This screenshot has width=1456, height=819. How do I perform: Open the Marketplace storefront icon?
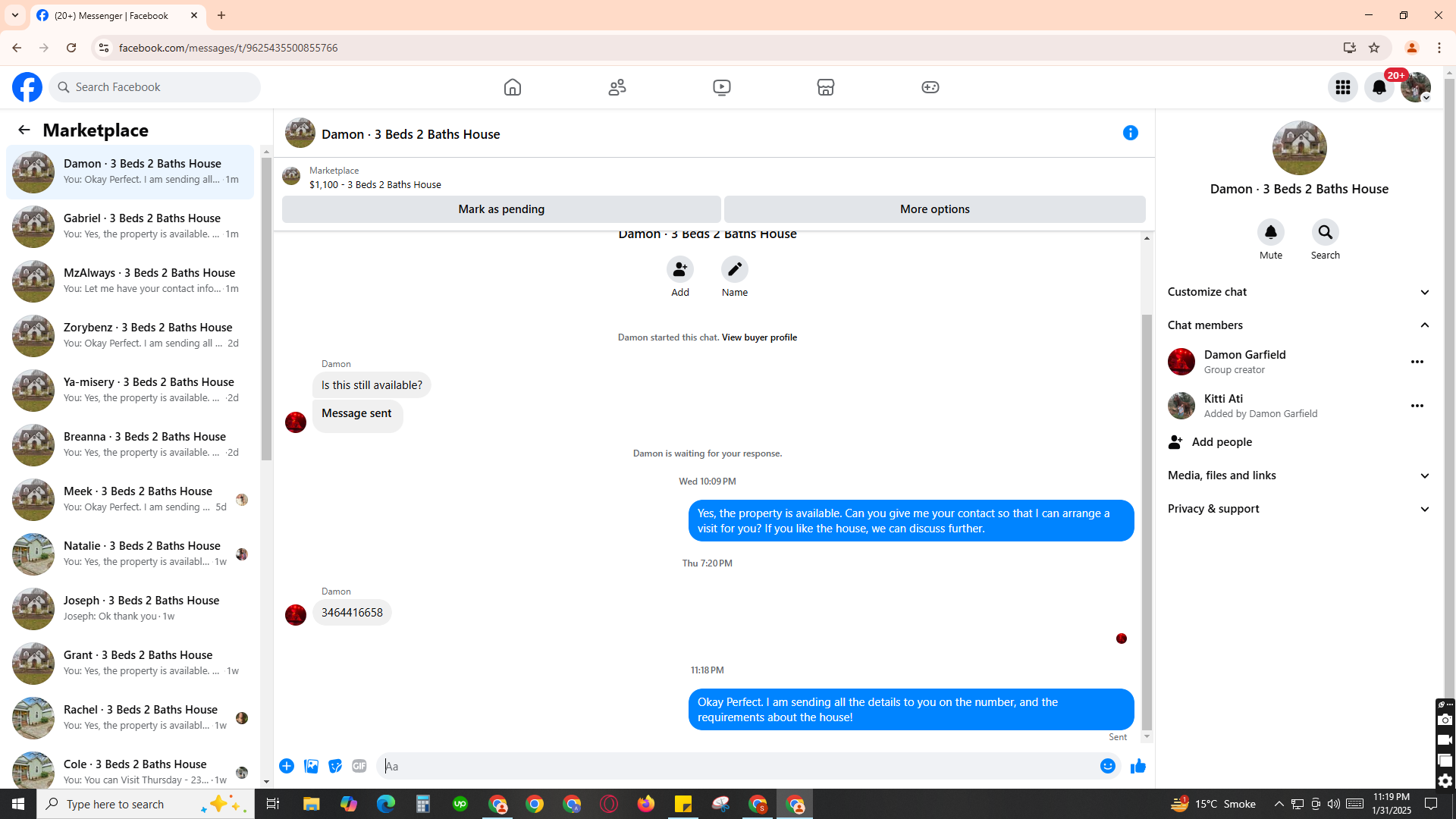pyautogui.click(x=826, y=87)
